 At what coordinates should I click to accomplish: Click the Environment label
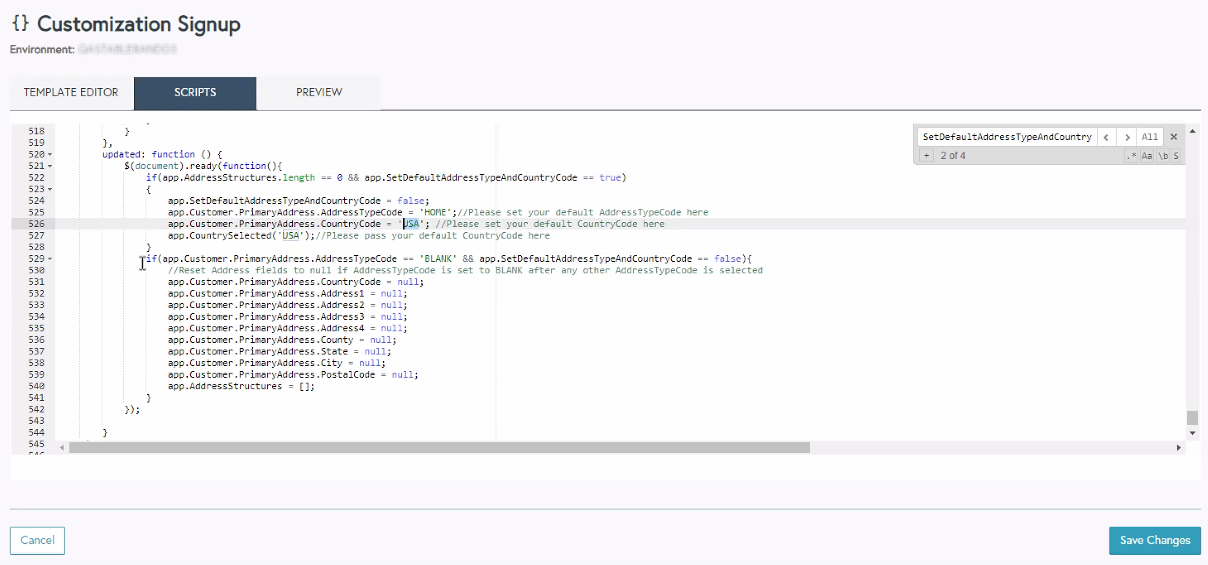pyautogui.click(x=42, y=48)
